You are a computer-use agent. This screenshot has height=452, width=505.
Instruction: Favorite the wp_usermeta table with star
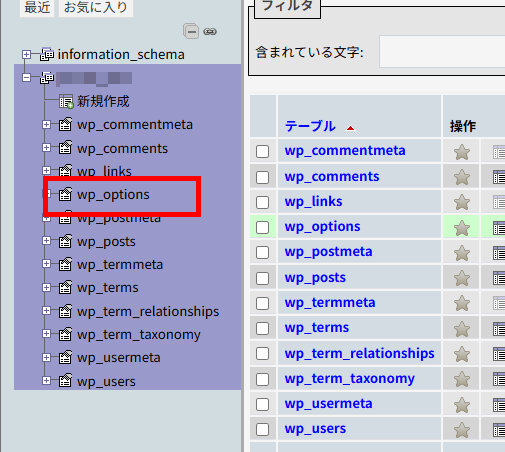462,405
